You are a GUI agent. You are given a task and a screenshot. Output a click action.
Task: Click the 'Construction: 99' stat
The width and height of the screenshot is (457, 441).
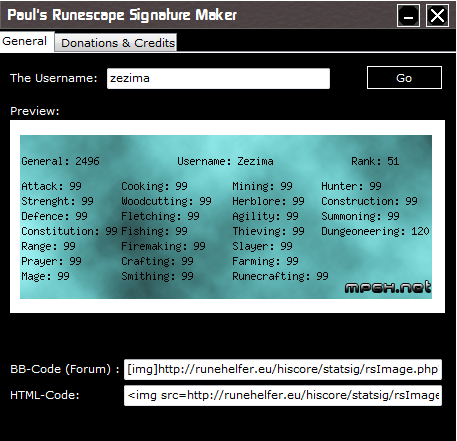click(x=369, y=201)
